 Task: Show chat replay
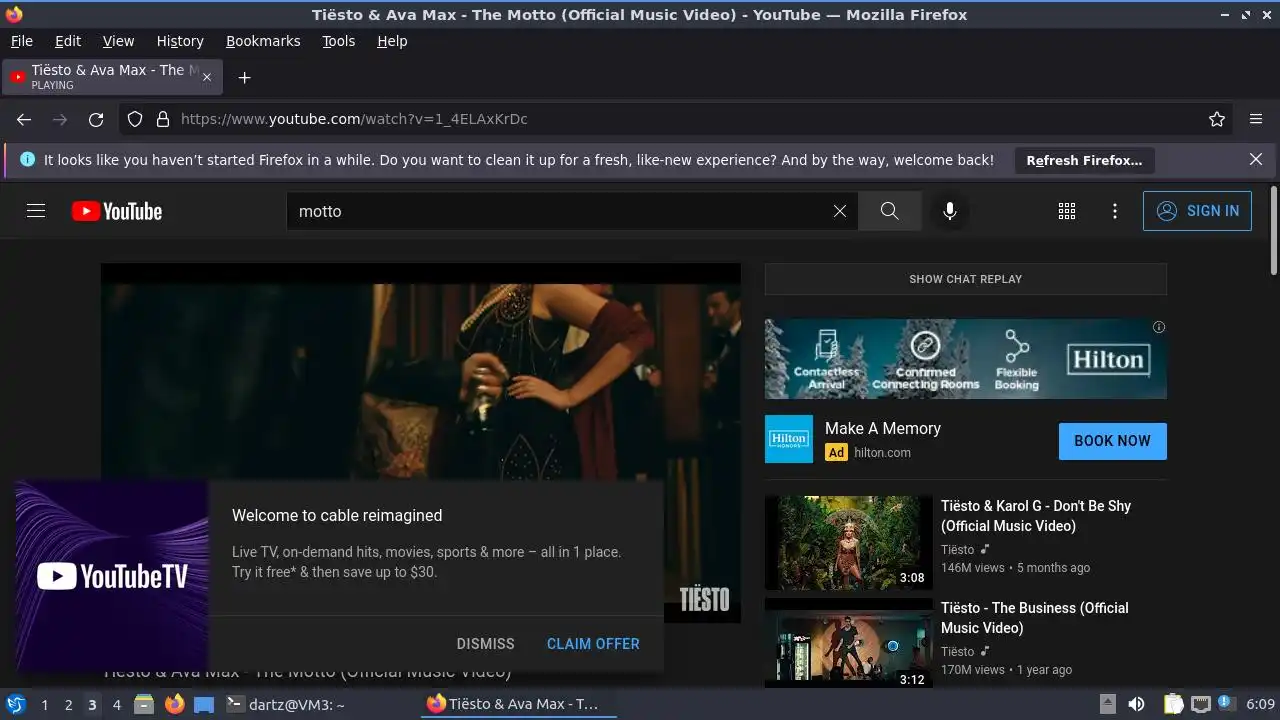(965, 279)
